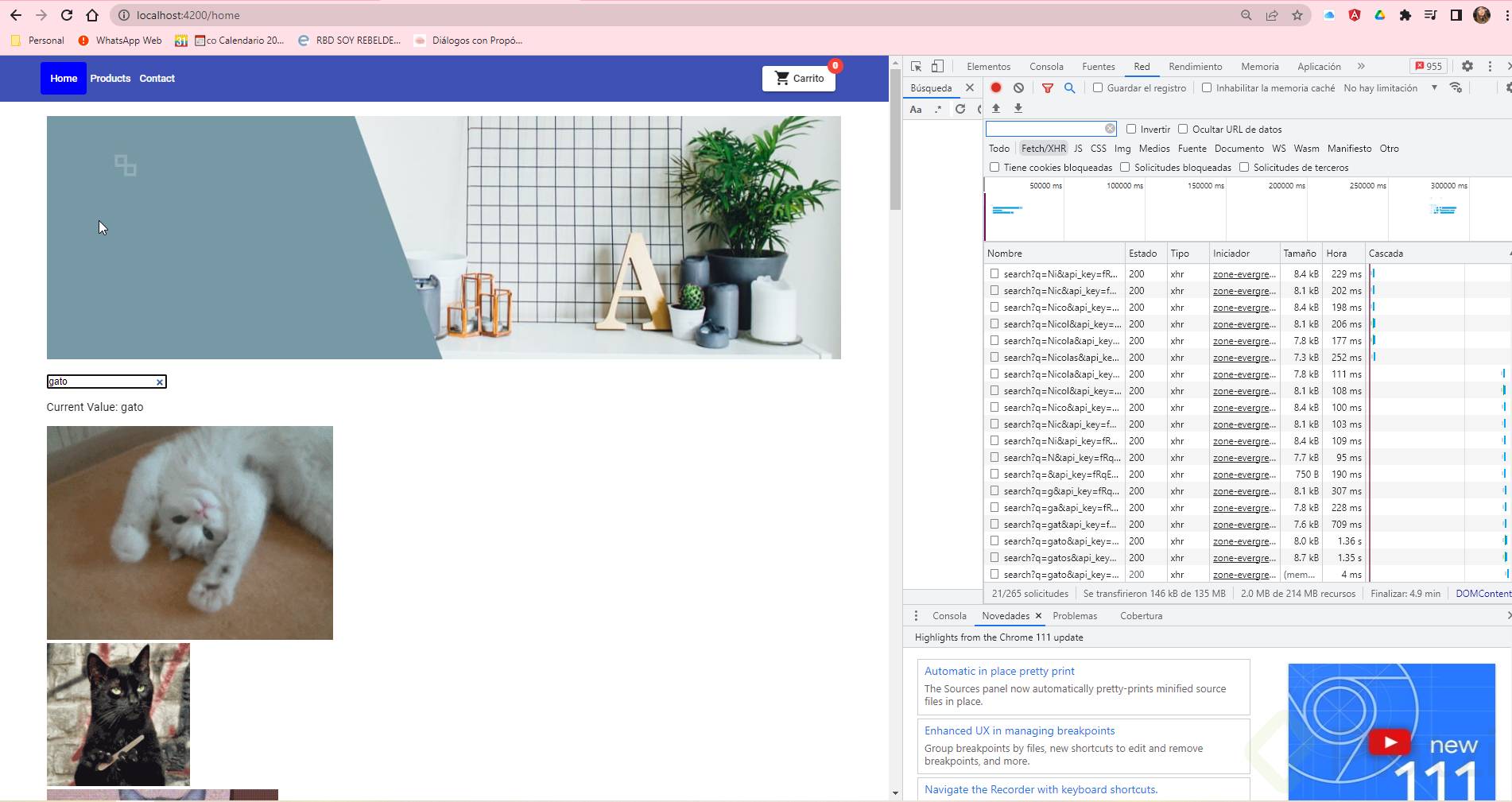Open DevTools settings gear
The height and width of the screenshot is (802, 1512).
[1467, 67]
